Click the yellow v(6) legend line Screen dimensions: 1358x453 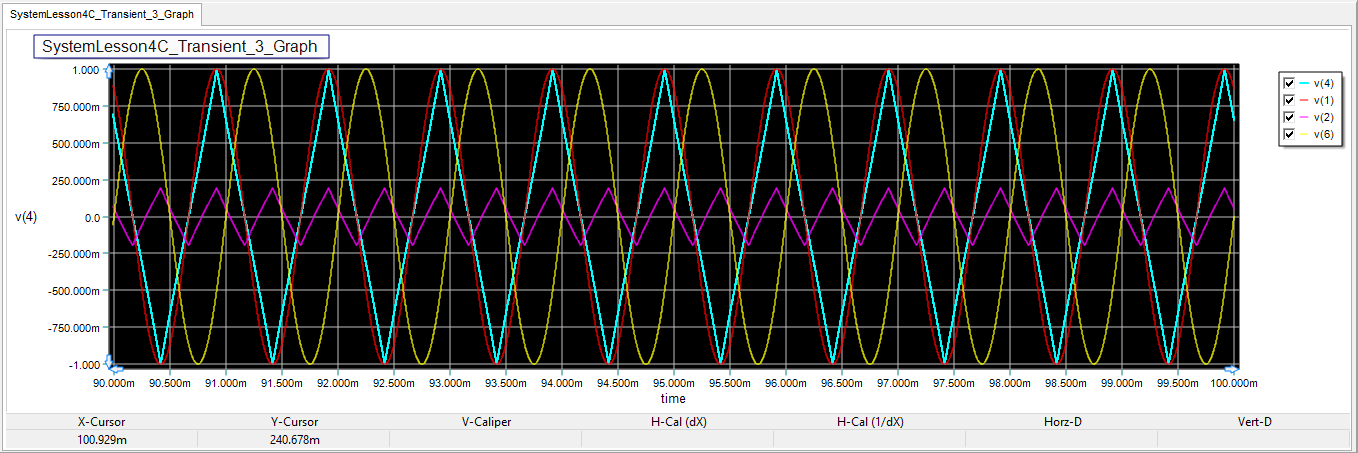(x=1304, y=135)
